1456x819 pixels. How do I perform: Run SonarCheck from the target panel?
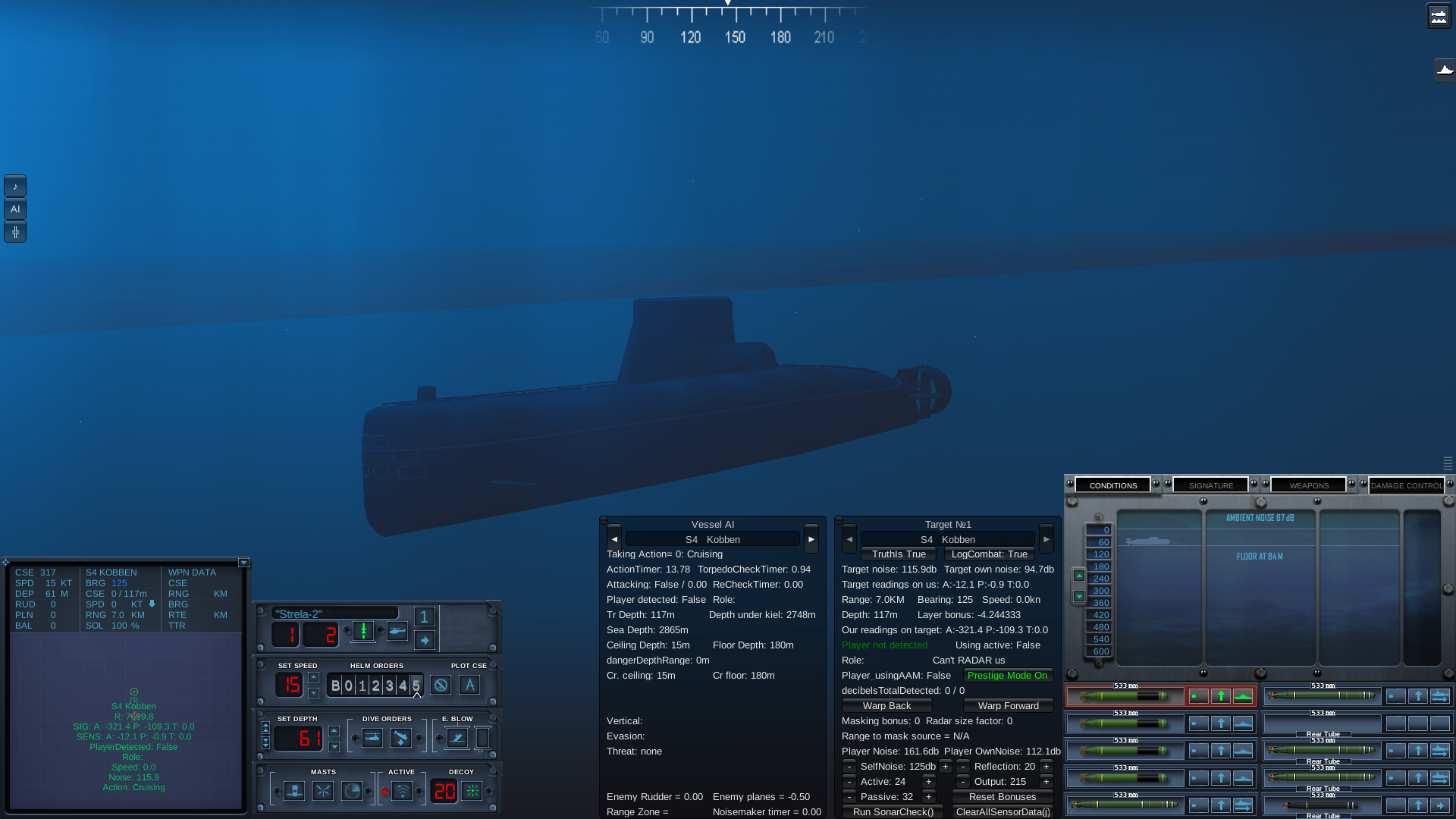point(893,811)
